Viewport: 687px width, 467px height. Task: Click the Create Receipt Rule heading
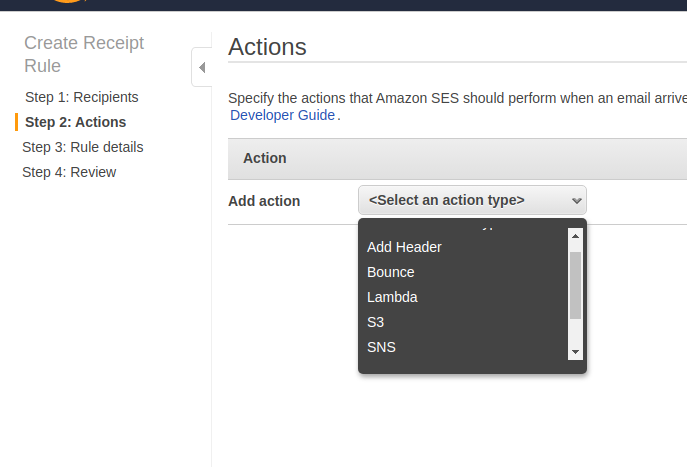tap(84, 54)
